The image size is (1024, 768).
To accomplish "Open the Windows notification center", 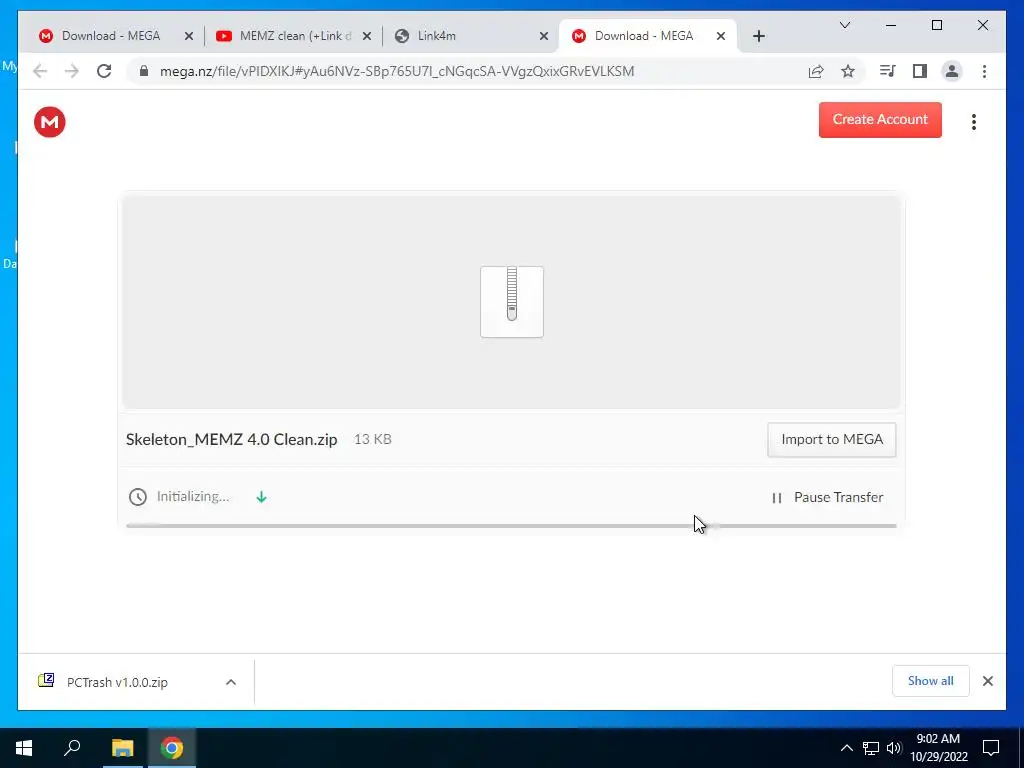I will [x=991, y=748].
